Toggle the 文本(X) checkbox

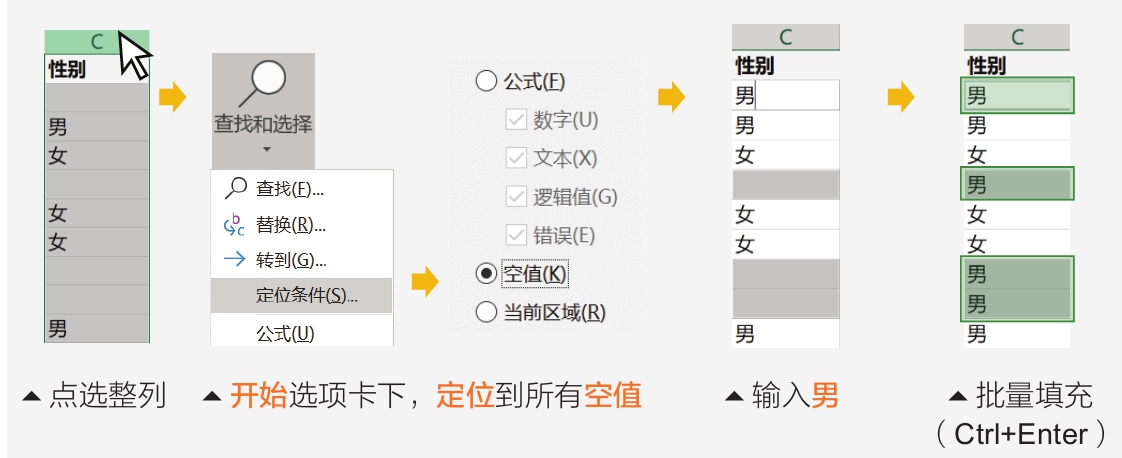(x=516, y=158)
